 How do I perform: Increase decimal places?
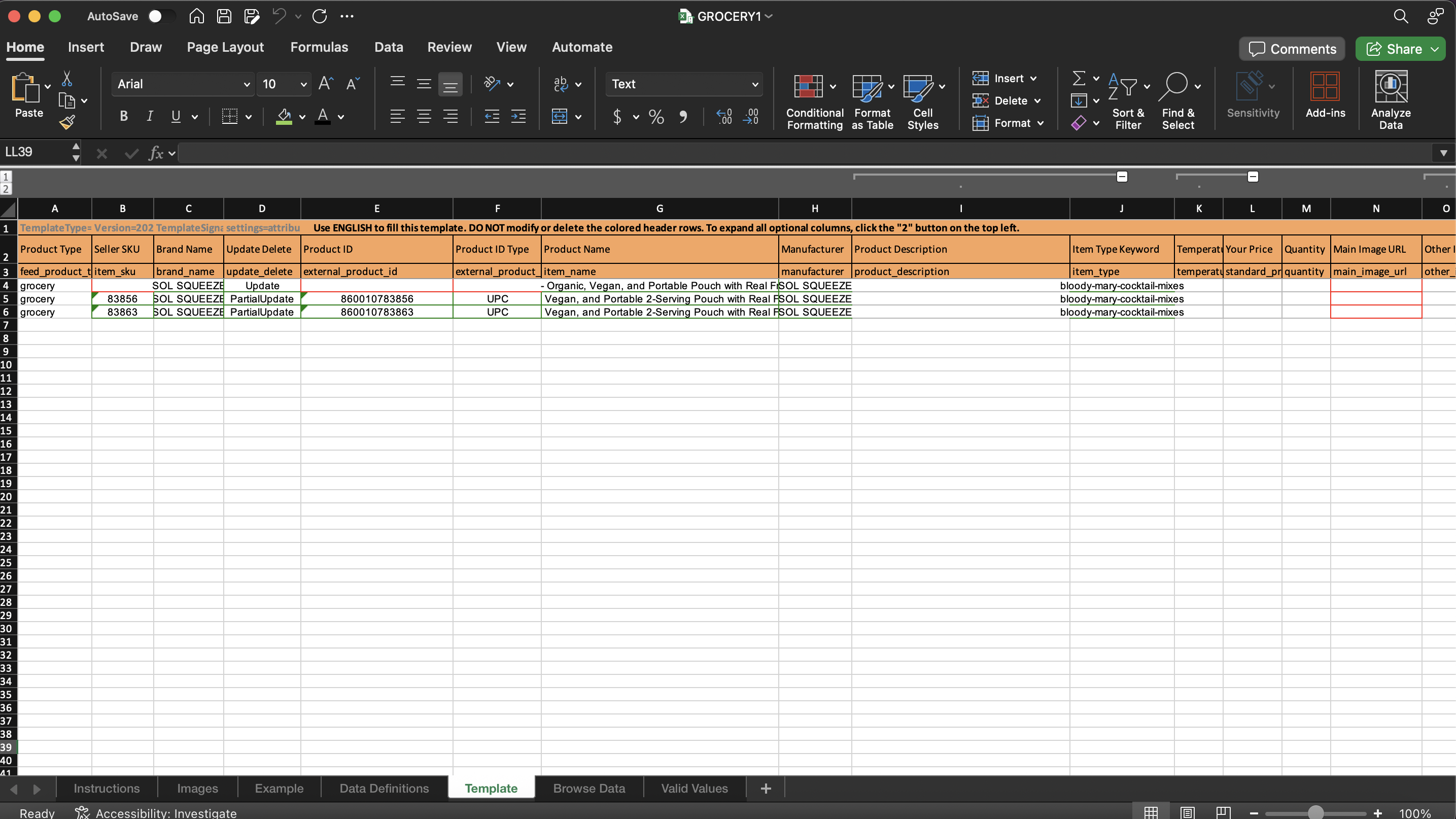(x=724, y=117)
